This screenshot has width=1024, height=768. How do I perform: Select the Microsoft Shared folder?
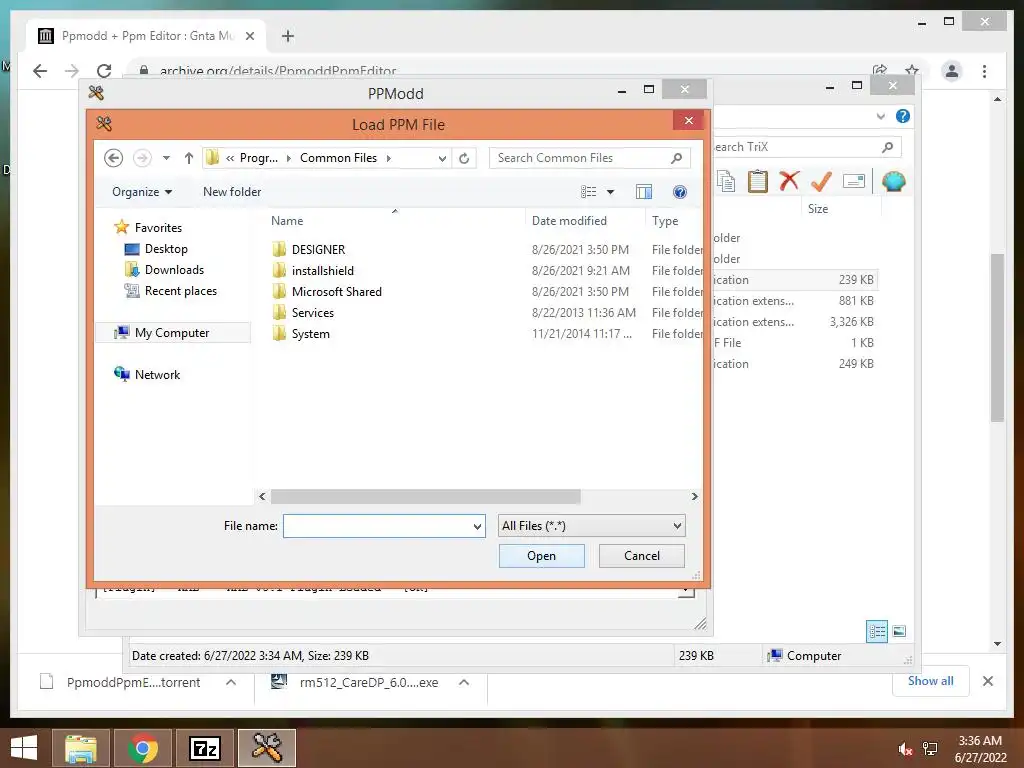tap(336, 291)
